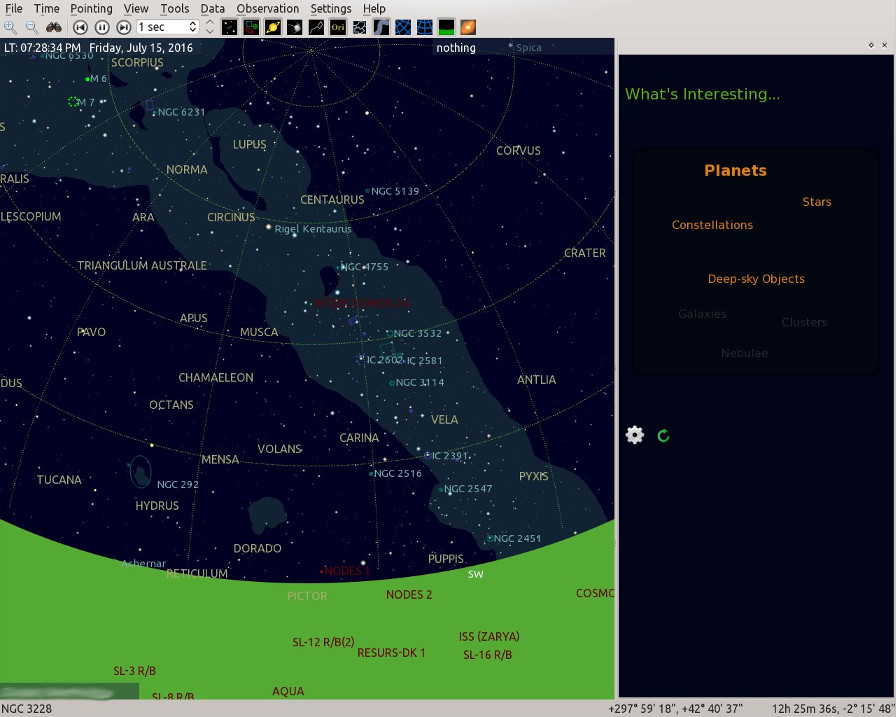Screen dimensions: 896x717
Task: Click the Rigel Kentaurus star on the map
Action: click(x=268, y=228)
